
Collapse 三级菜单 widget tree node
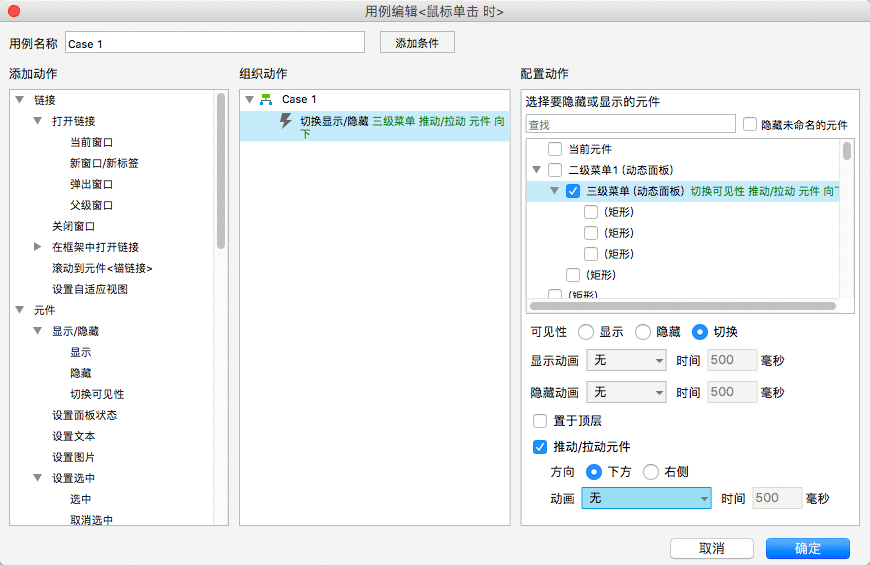coord(554,191)
